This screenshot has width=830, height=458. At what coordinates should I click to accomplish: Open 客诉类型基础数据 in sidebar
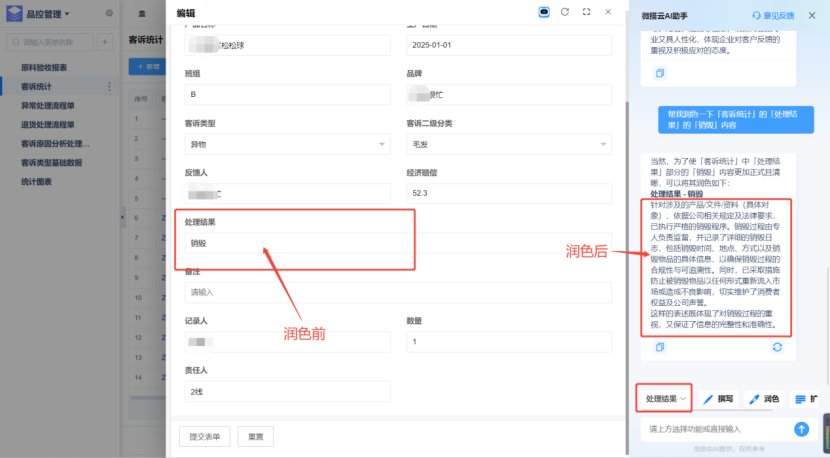pyautogui.click(x=51, y=163)
